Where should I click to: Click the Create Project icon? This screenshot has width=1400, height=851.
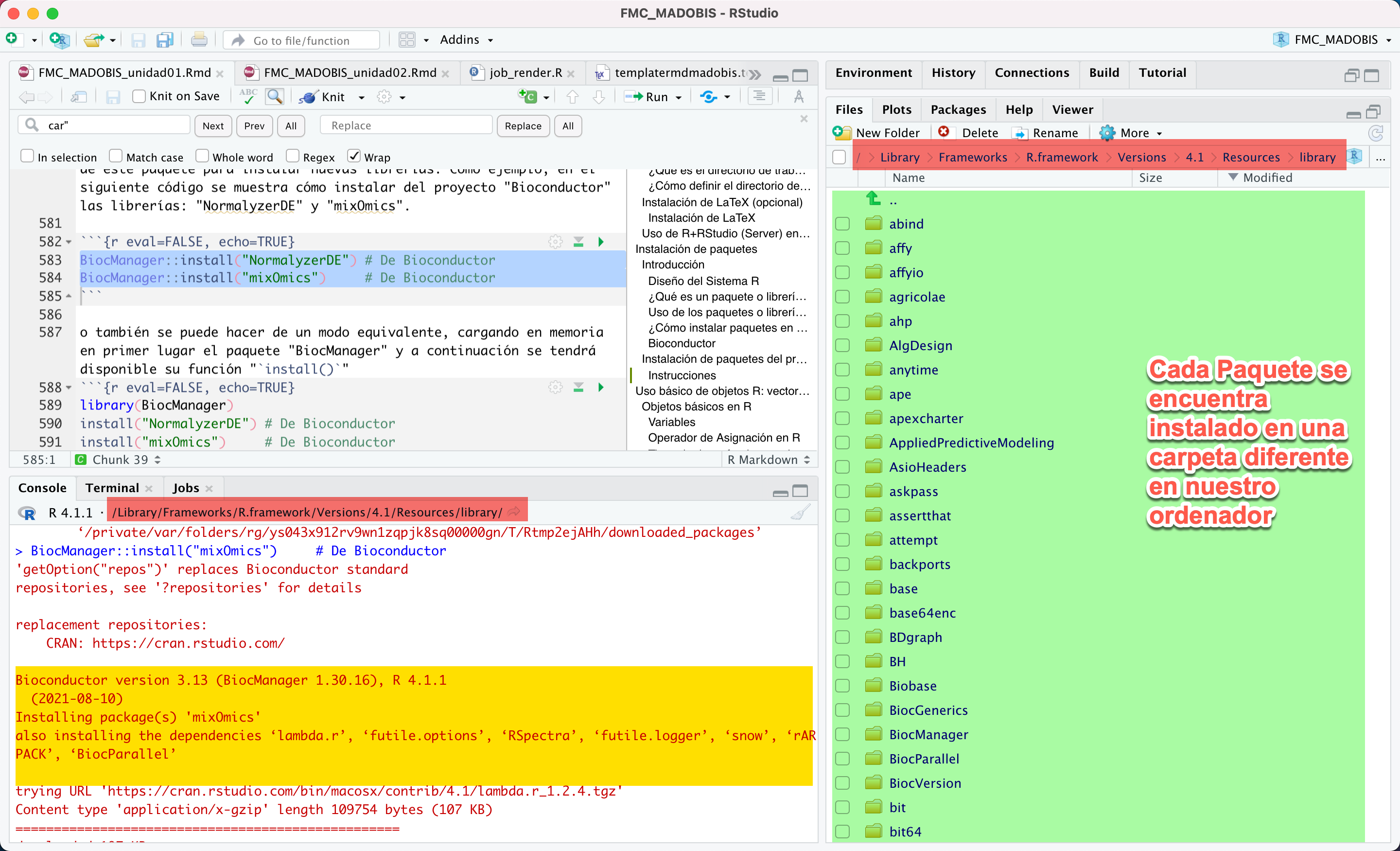pyautogui.click(x=59, y=40)
